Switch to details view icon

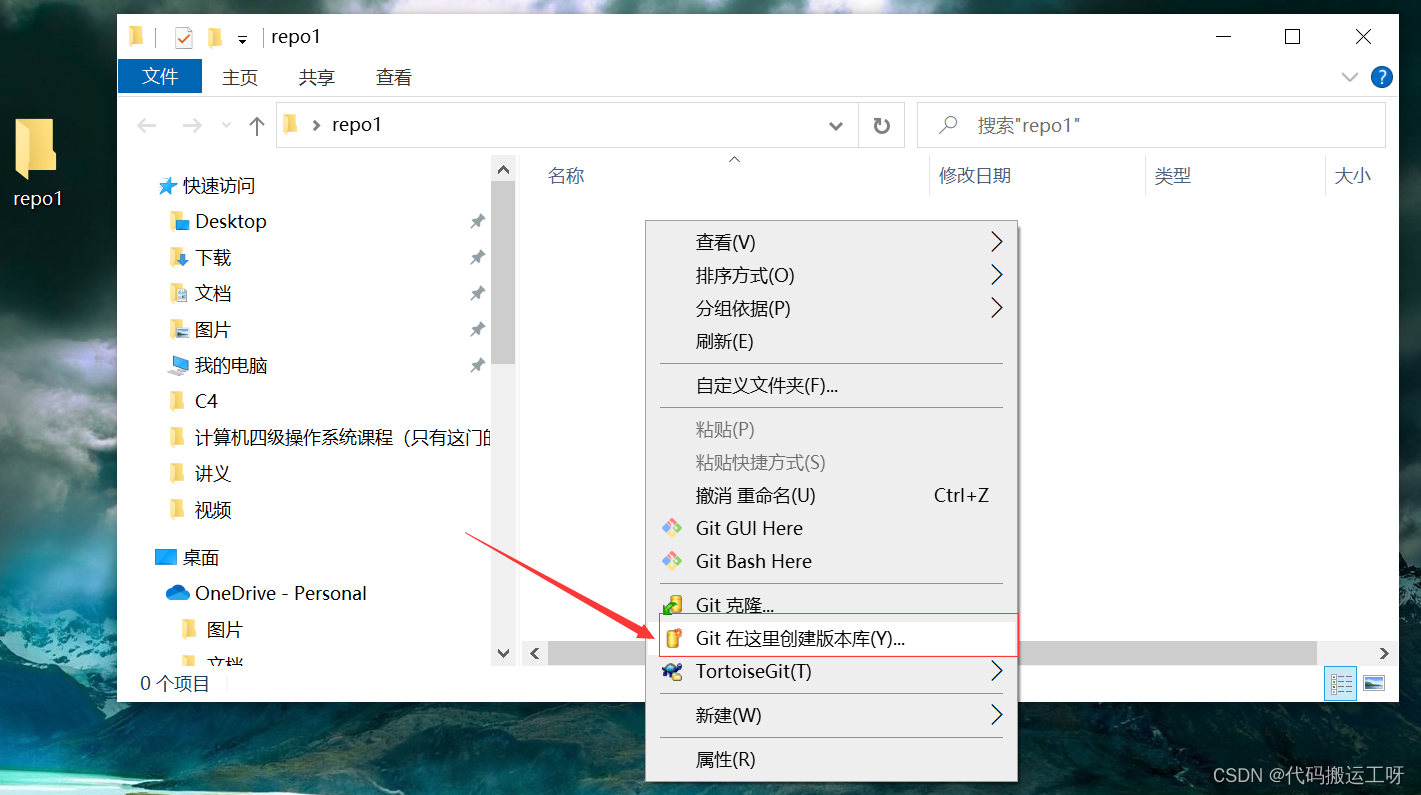pos(1340,683)
